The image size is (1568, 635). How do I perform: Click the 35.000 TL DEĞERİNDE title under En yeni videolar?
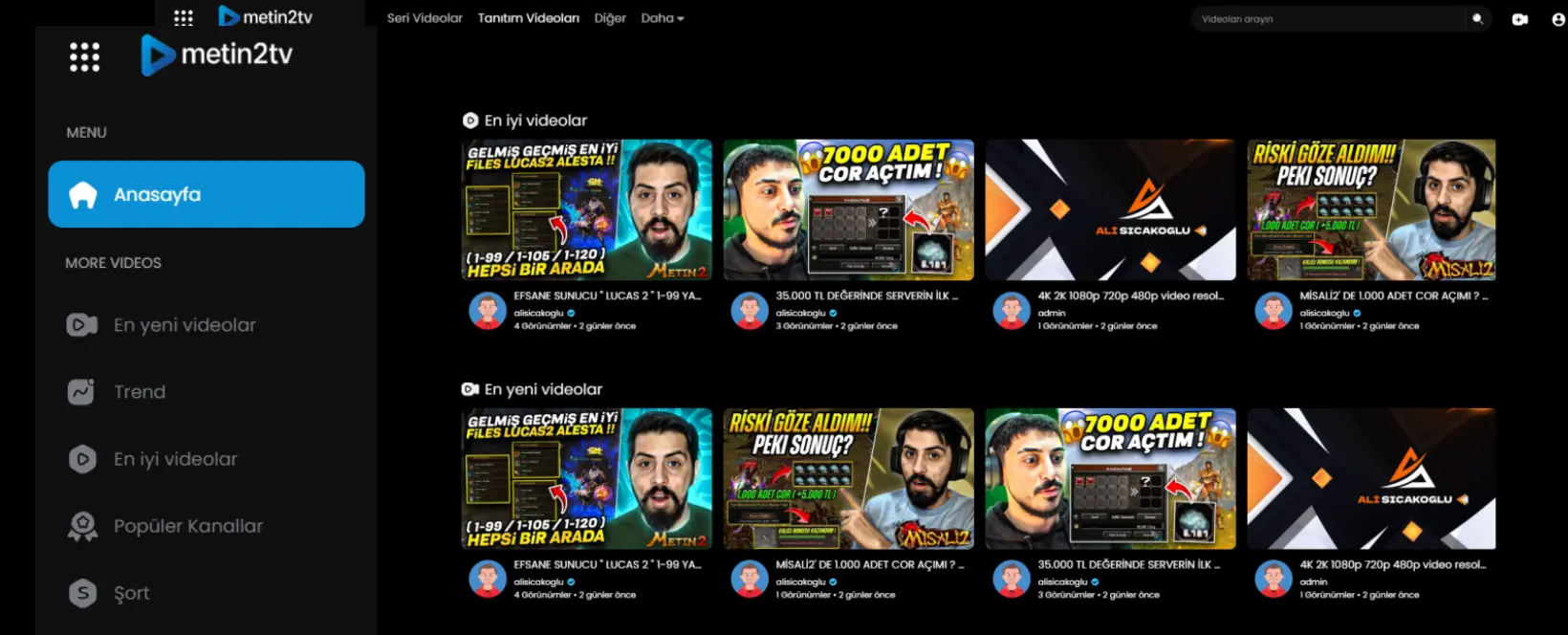click(1129, 565)
